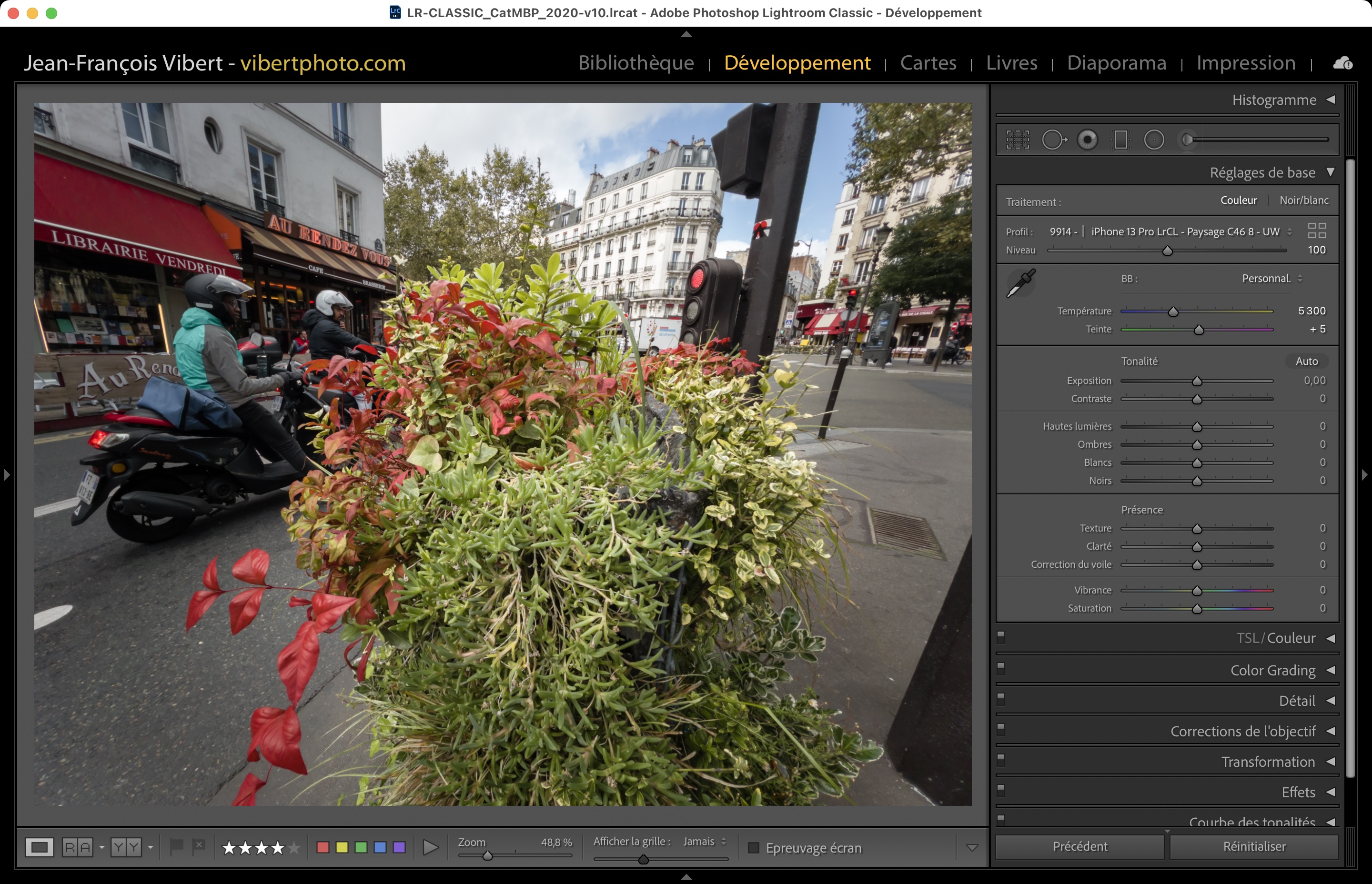Open the profile browser grid icon
The image size is (1372, 884).
coord(1317,231)
